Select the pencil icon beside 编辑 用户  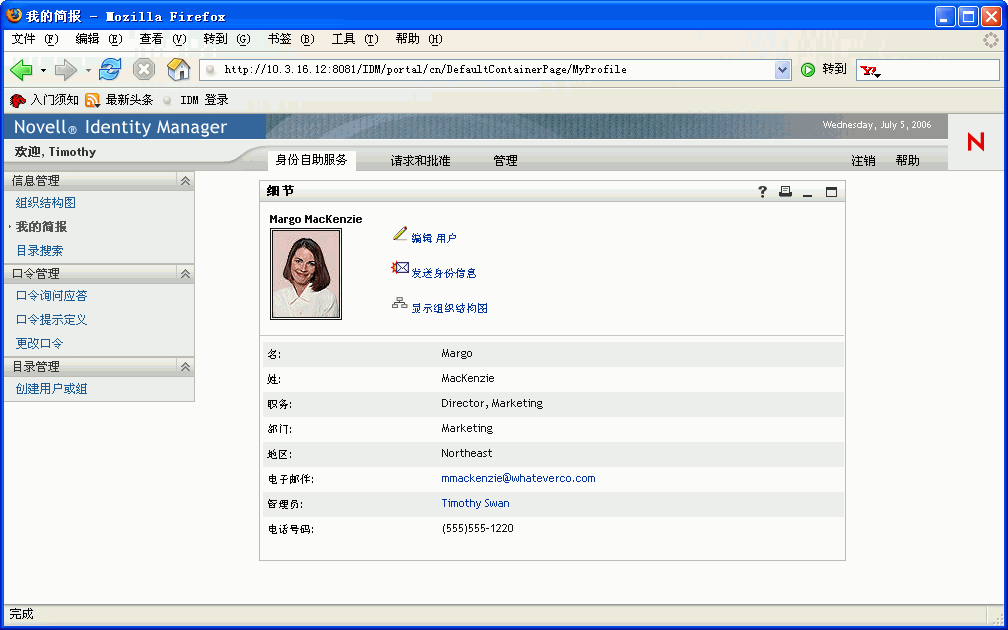click(399, 233)
